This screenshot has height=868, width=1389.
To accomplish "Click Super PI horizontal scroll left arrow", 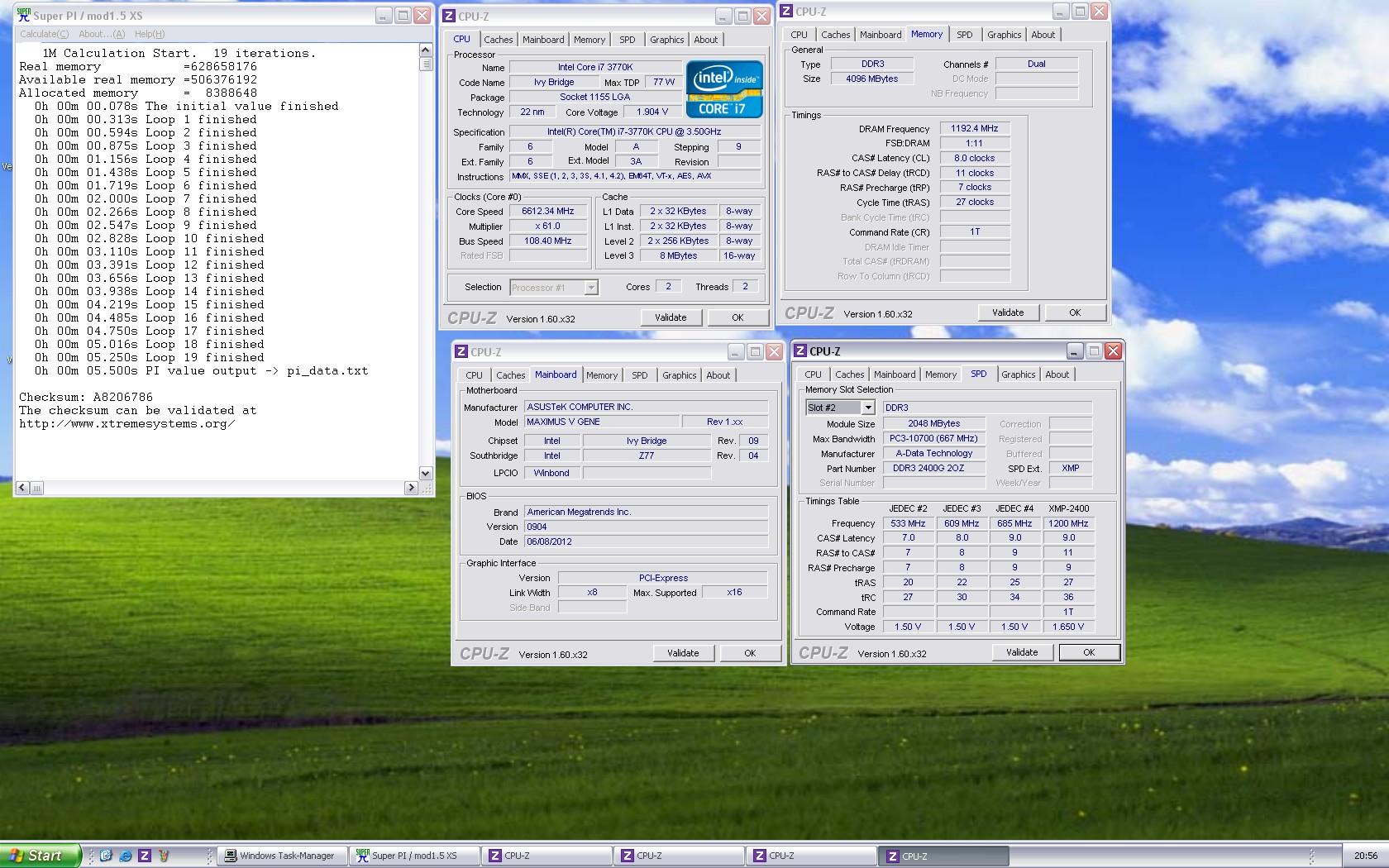I will click(x=22, y=488).
